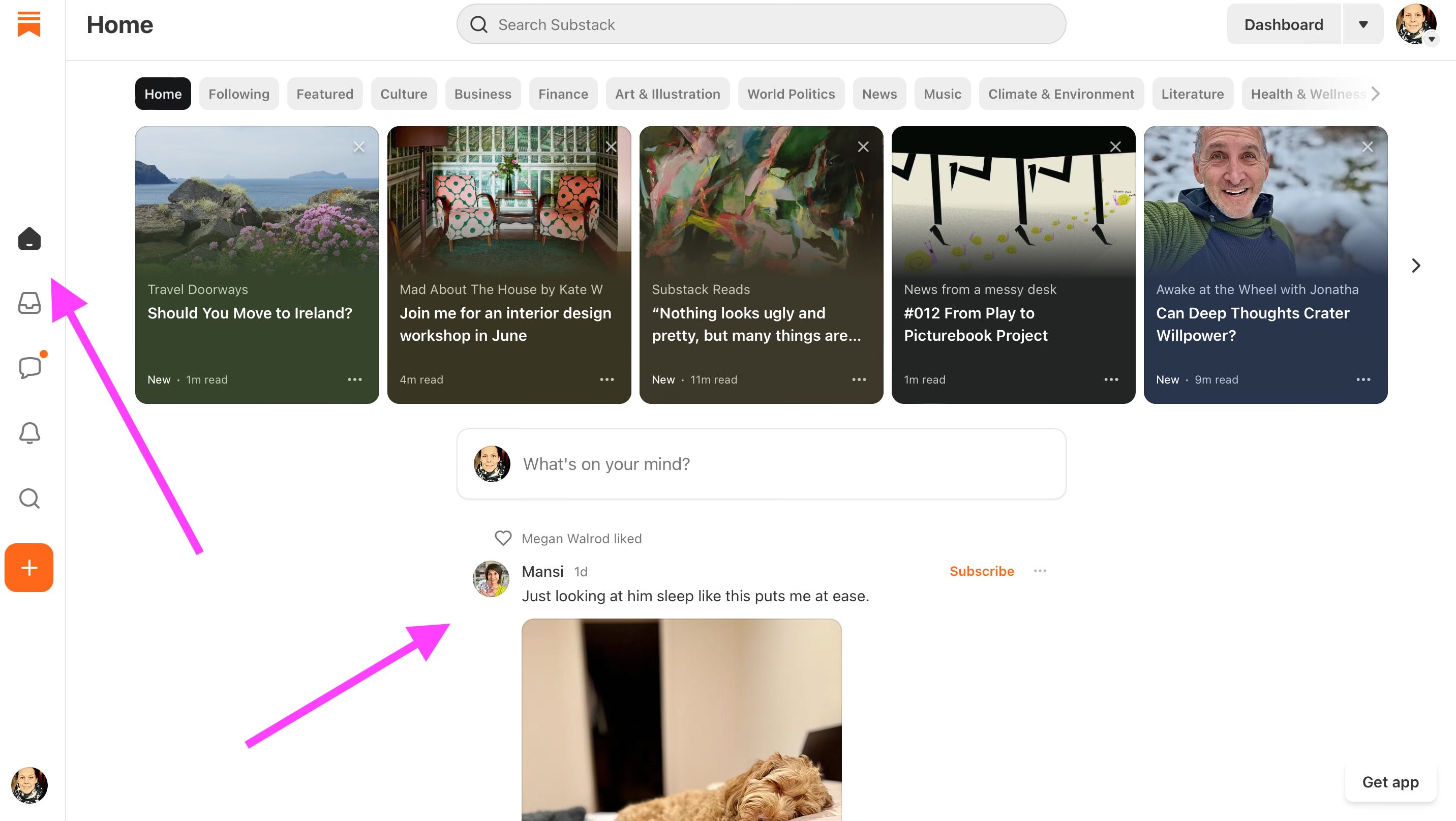Open the Nothing looks ugly post
The height and width of the screenshot is (821, 1456).
tap(756, 325)
